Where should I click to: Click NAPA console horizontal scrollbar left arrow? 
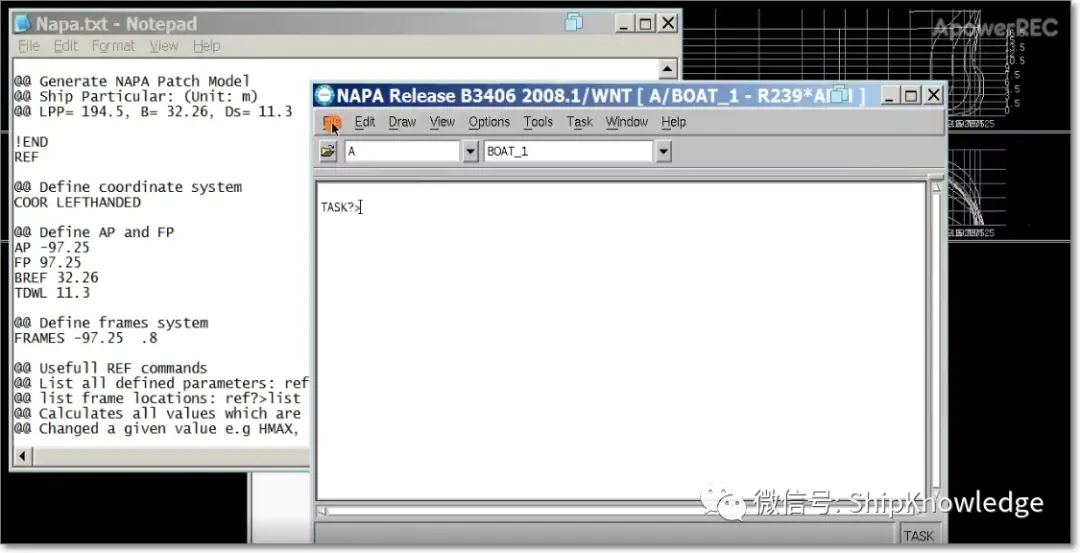tap(322, 512)
